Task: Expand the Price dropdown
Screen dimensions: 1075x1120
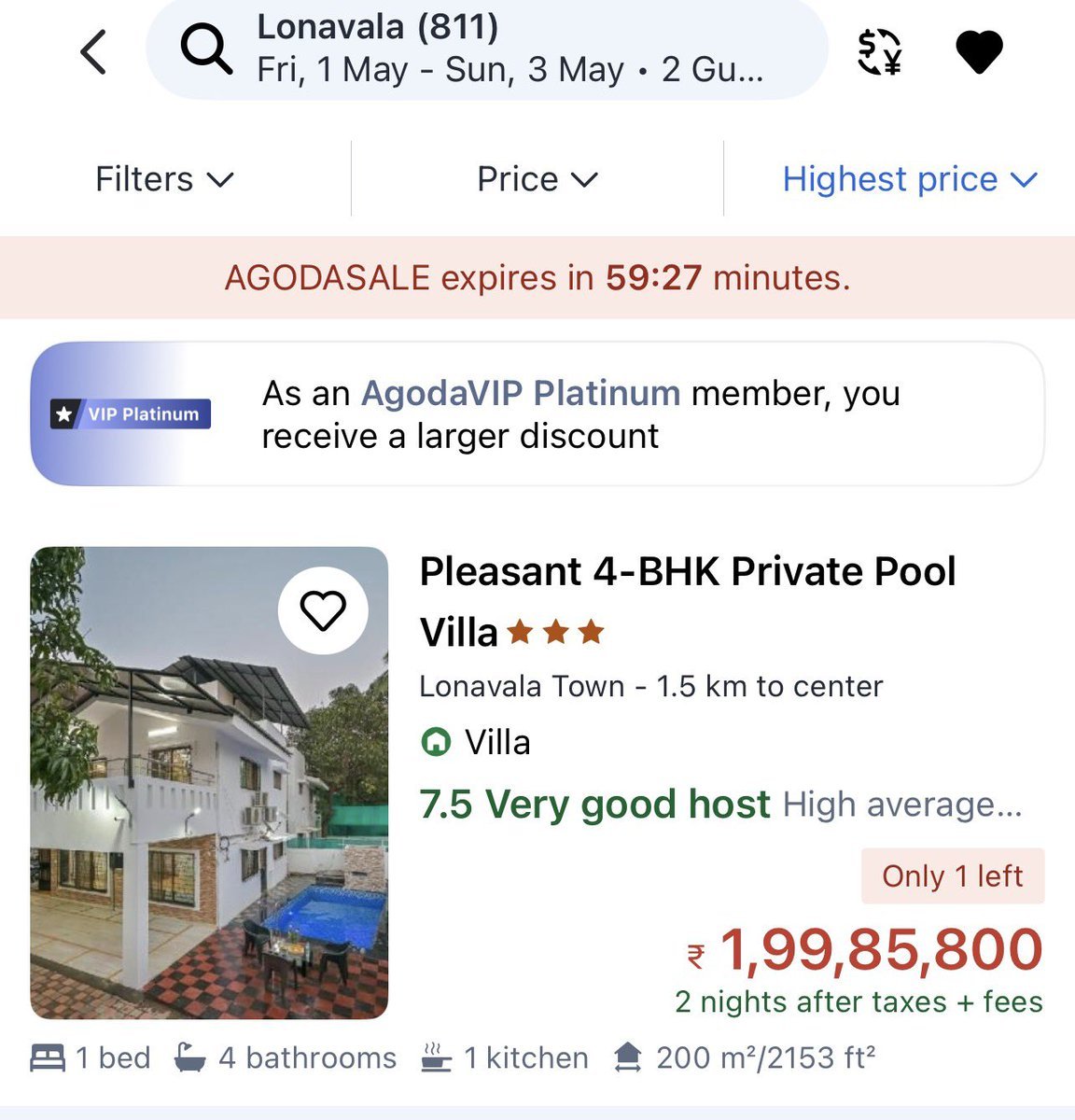Action: 537,179
